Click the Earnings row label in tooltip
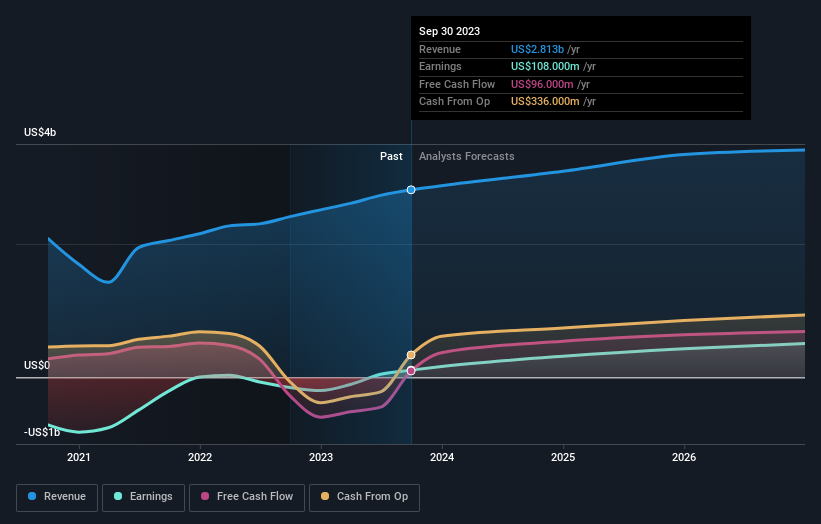The image size is (821, 524). [440, 66]
